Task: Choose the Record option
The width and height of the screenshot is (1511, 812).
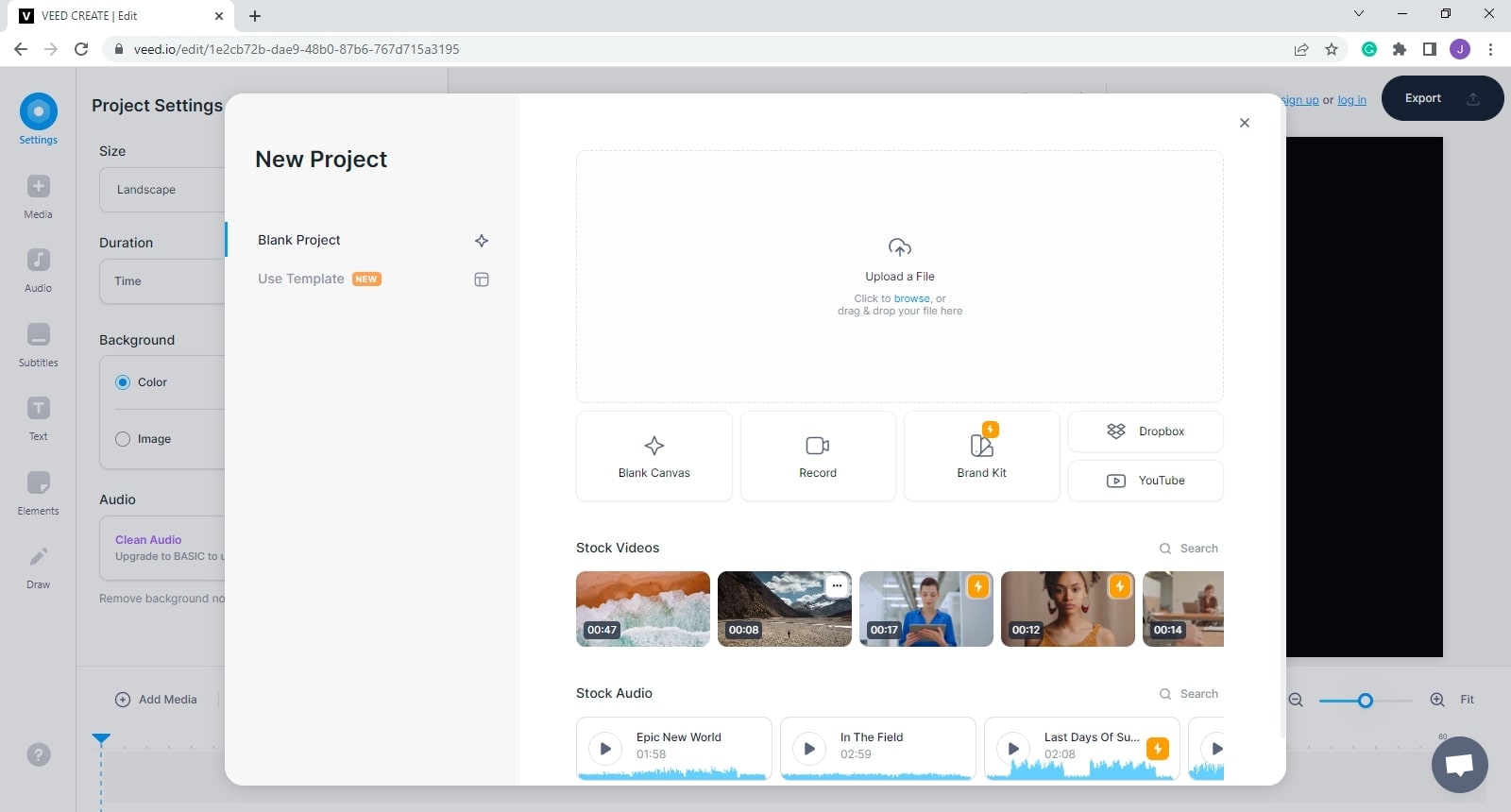Action: [x=818, y=456]
